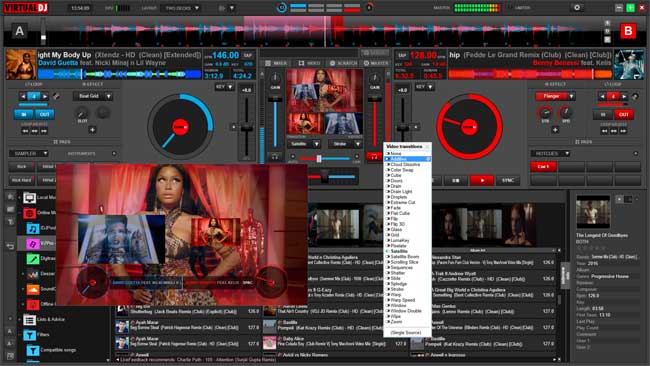Trigger right deck Cue 1 hotcue pad
Image resolution: width=650 pixels, height=366 pixels.
(x=543, y=167)
